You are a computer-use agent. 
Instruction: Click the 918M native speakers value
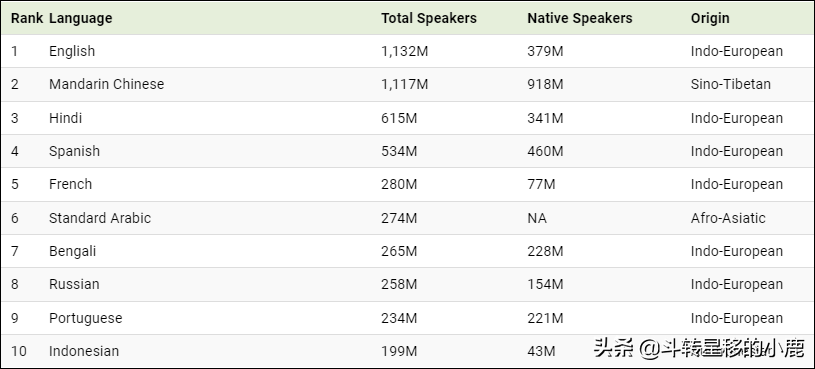[x=545, y=84]
